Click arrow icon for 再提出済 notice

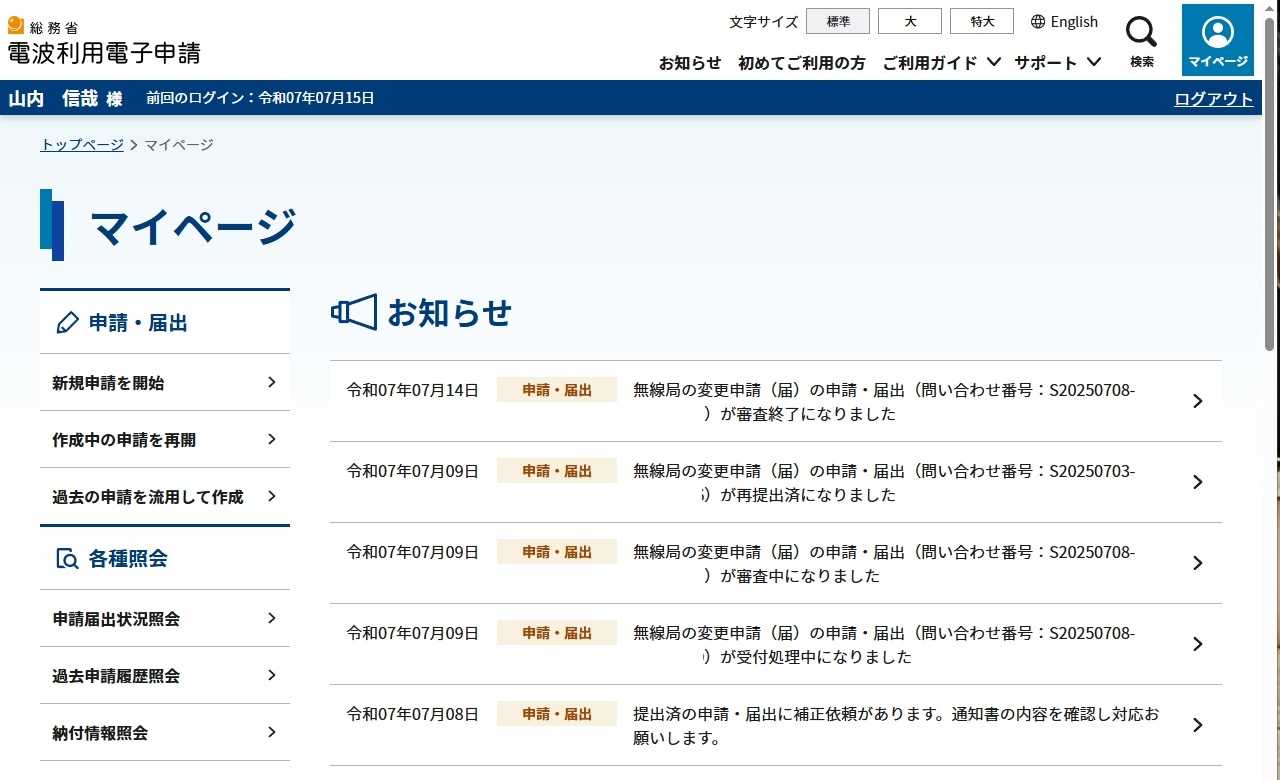[1197, 482]
